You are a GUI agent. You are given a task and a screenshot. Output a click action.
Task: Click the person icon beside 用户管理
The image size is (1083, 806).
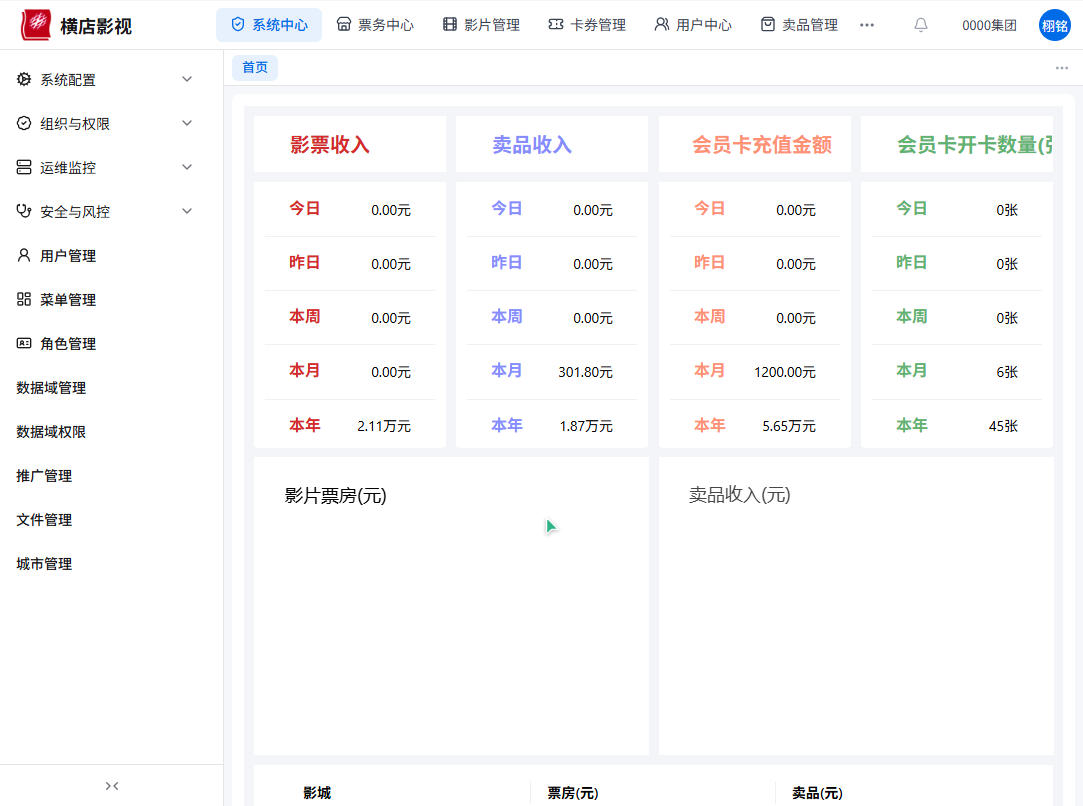tap(24, 256)
